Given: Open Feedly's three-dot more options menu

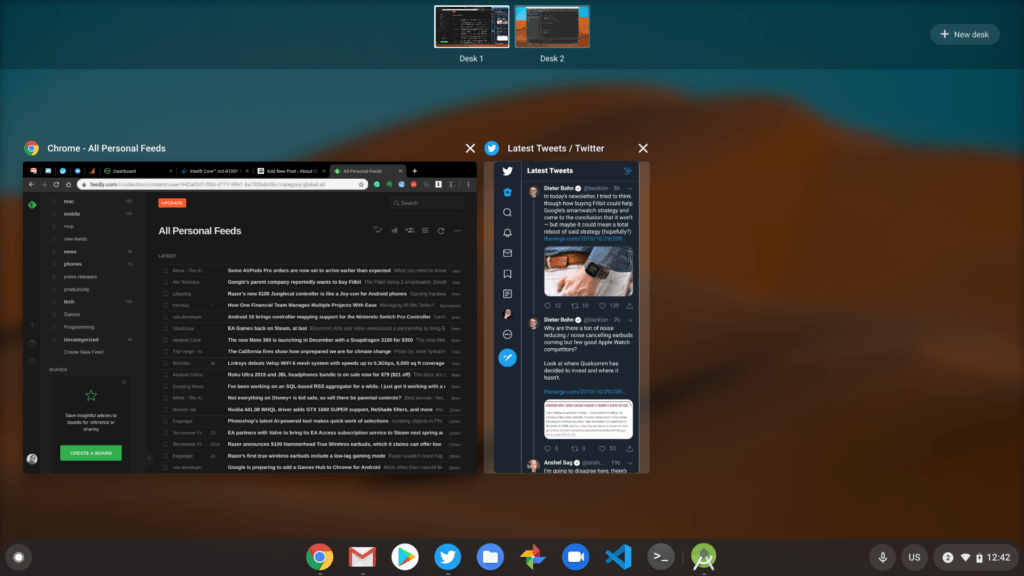Looking at the screenshot, I should tap(457, 230).
